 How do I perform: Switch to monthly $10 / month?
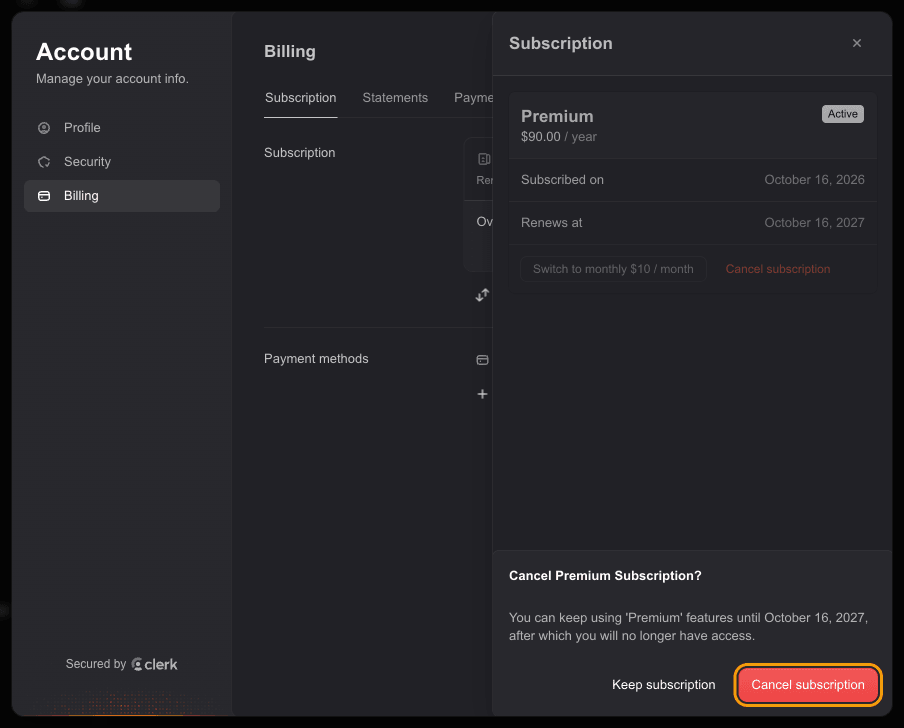613,269
